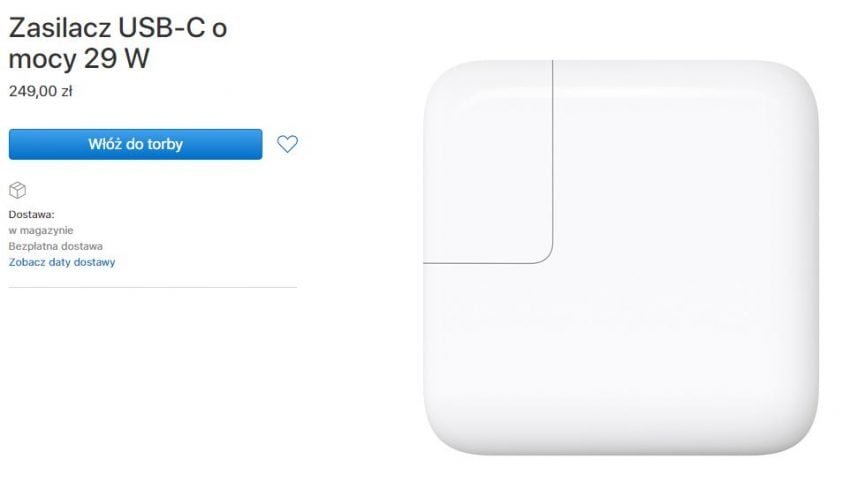
Task: Click the word Zasilacz in the heading
Action: pyautogui.click(x=60, y=28)
